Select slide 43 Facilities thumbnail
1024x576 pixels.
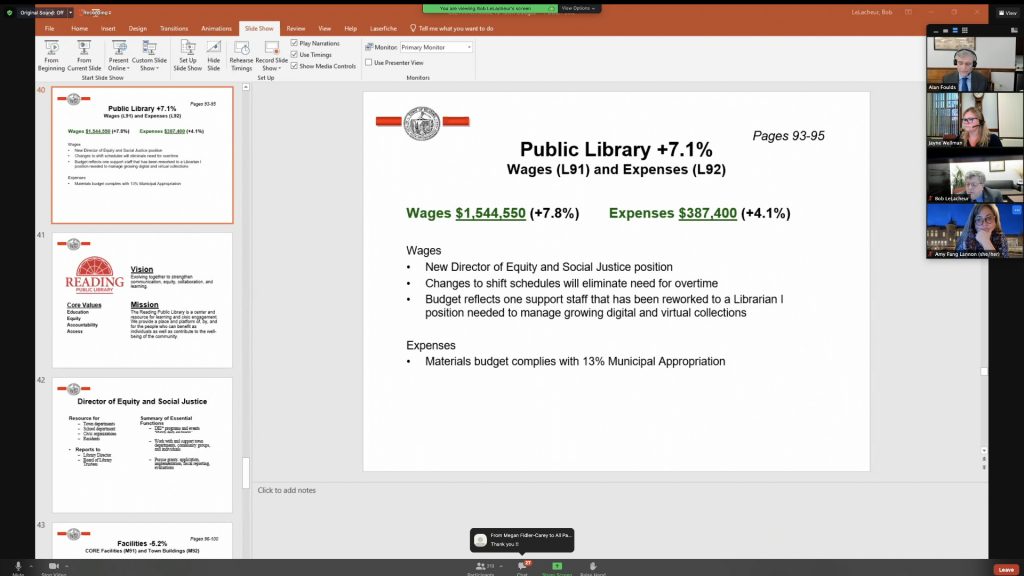[142, 541]
